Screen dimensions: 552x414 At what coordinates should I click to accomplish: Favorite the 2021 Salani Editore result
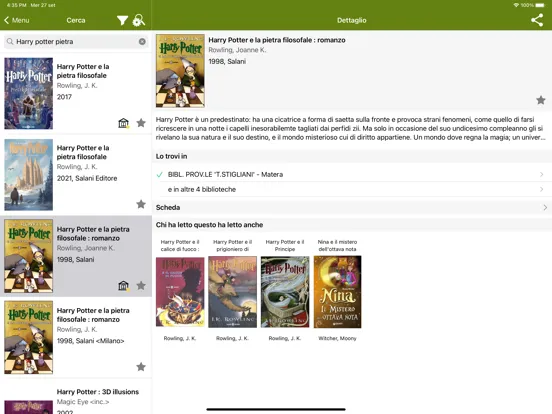pos(141,204)
